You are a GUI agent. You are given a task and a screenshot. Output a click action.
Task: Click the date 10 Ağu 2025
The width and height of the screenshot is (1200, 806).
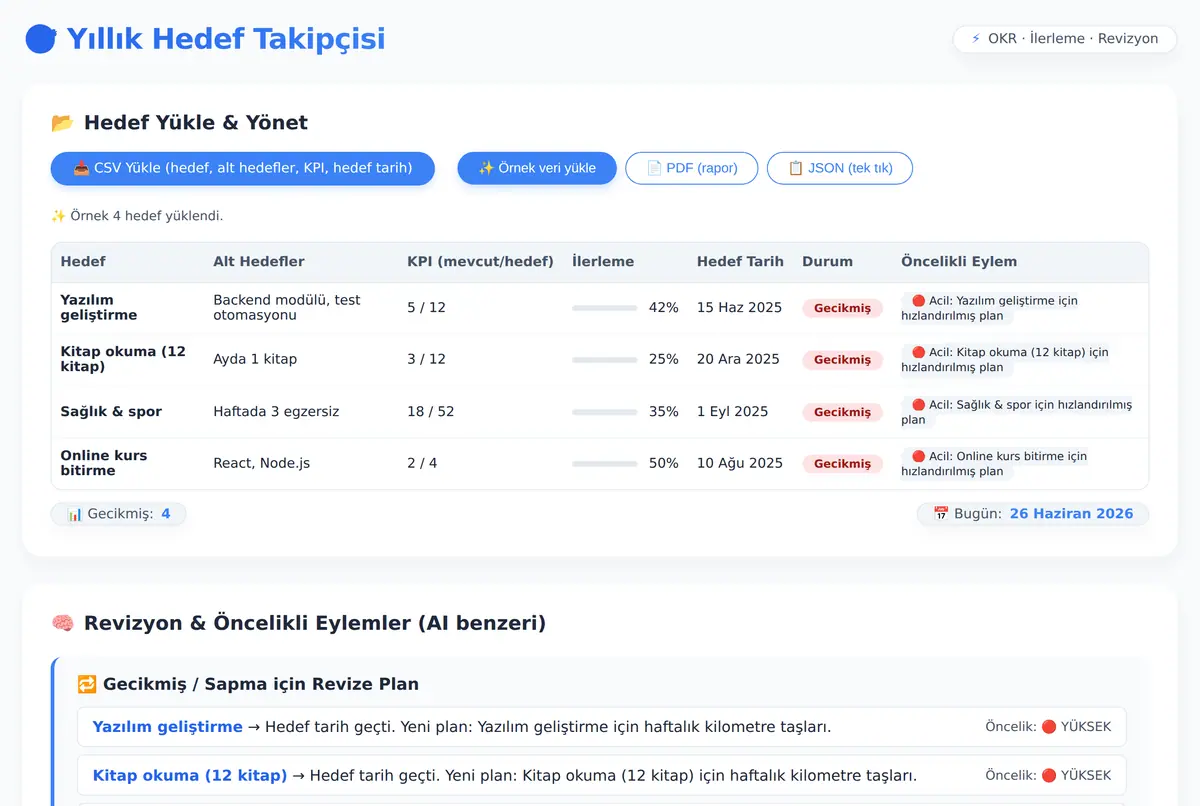739,464
